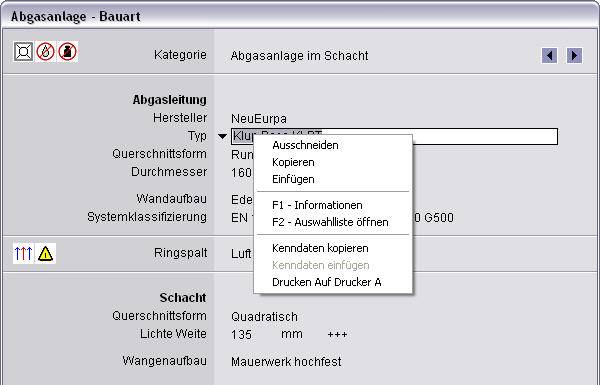Choose Kopieren from context menu

click(x=293, y=162)
